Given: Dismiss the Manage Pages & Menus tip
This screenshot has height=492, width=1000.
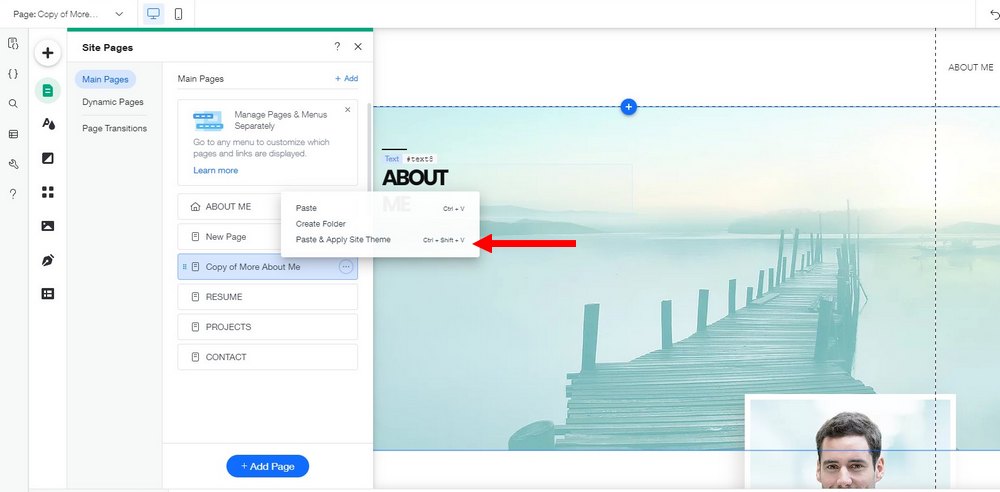Looking at the screenshot, I should 348,110.
